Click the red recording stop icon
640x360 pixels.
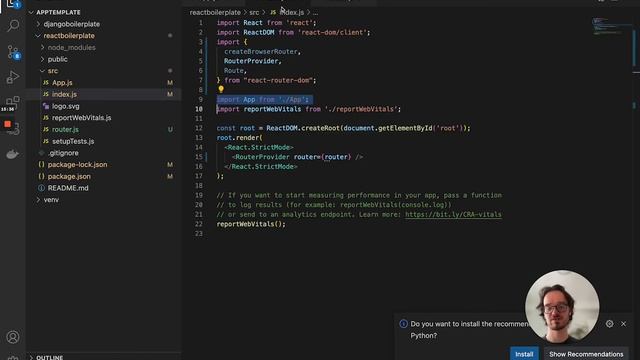(x=7, y=124)
